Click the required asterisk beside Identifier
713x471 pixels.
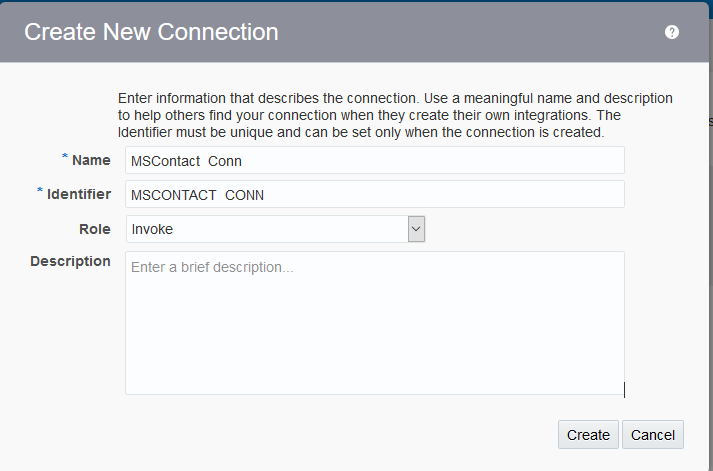(x=40, y=192)
